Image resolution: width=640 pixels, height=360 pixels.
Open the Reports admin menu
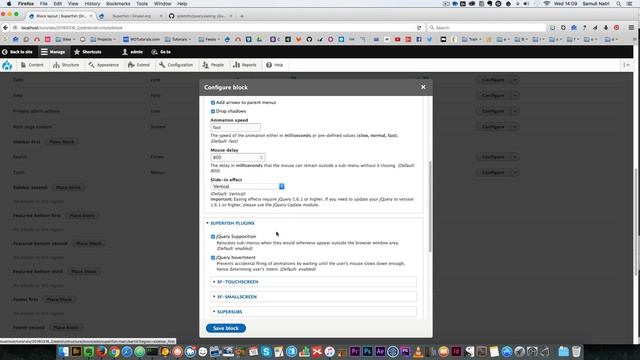pos(244,65)
